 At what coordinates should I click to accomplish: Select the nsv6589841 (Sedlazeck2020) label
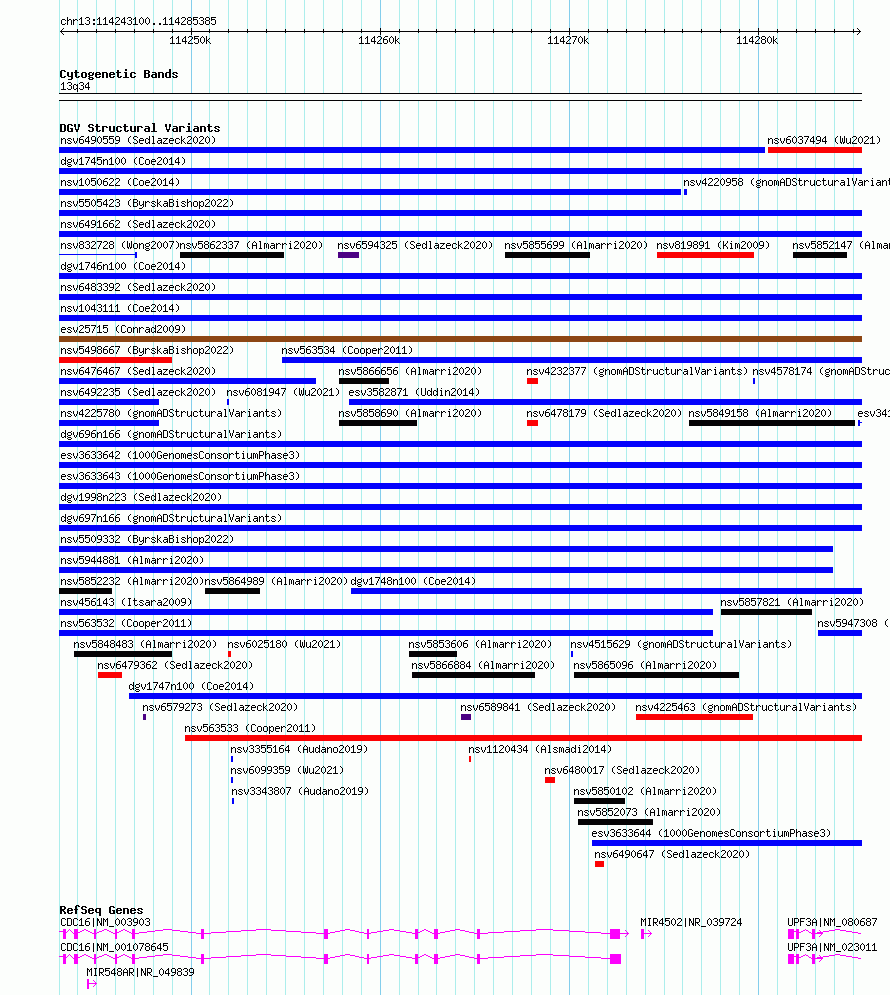click(538, 707)
